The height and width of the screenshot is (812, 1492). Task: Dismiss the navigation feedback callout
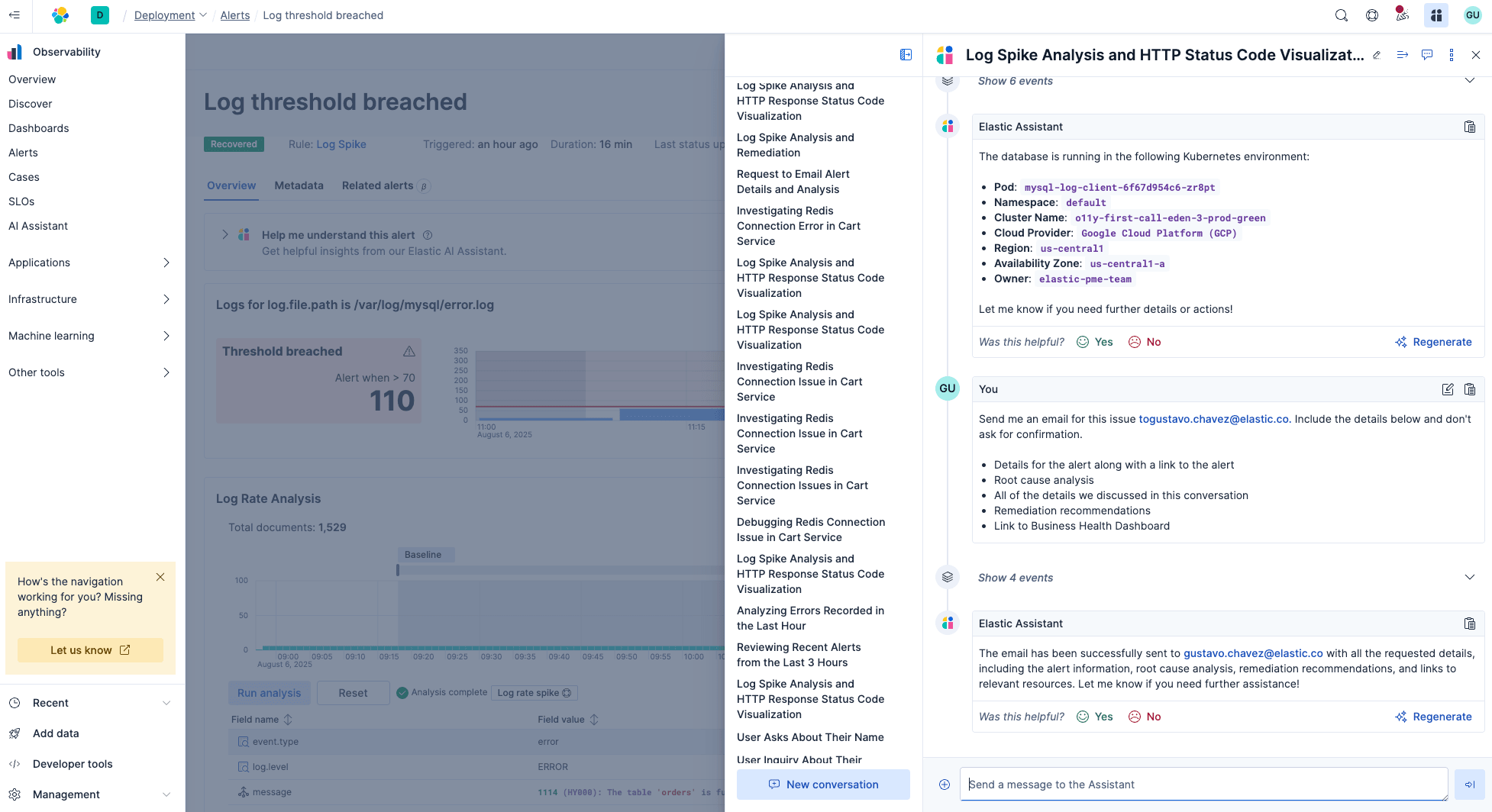(160, 577)
